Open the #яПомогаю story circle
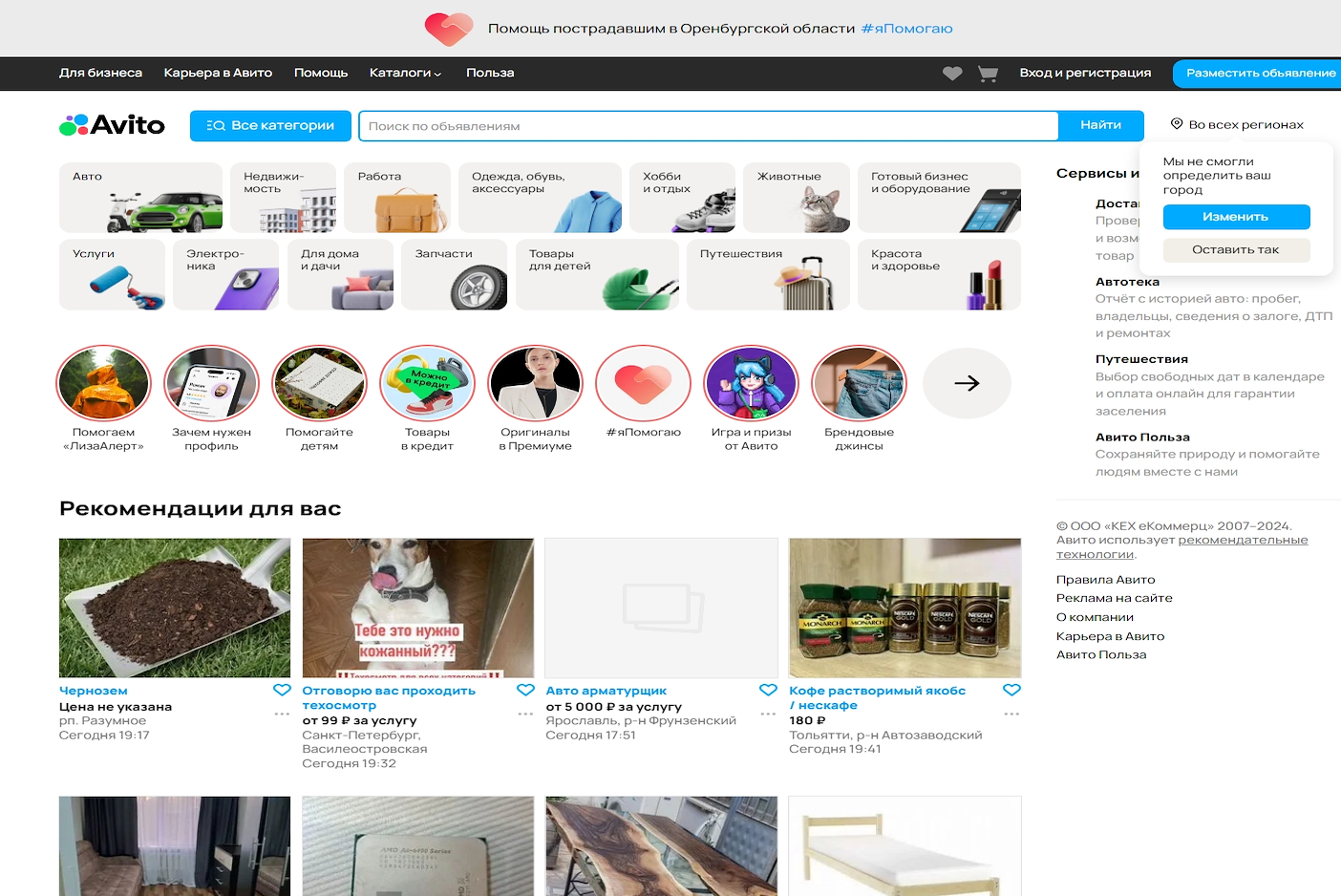Screen dimensions: 1341x896 [x=644, y=383]
